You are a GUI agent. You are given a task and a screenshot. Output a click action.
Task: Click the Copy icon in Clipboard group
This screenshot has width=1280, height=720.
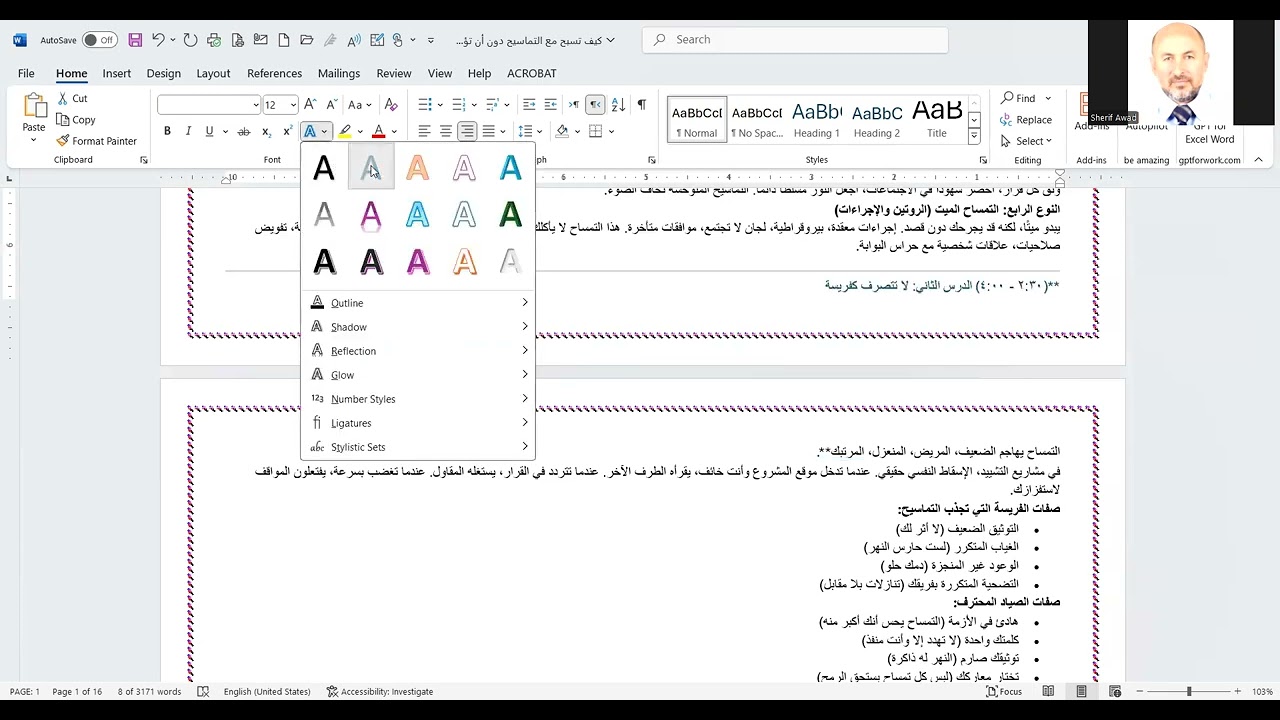(x=63, y=119)
